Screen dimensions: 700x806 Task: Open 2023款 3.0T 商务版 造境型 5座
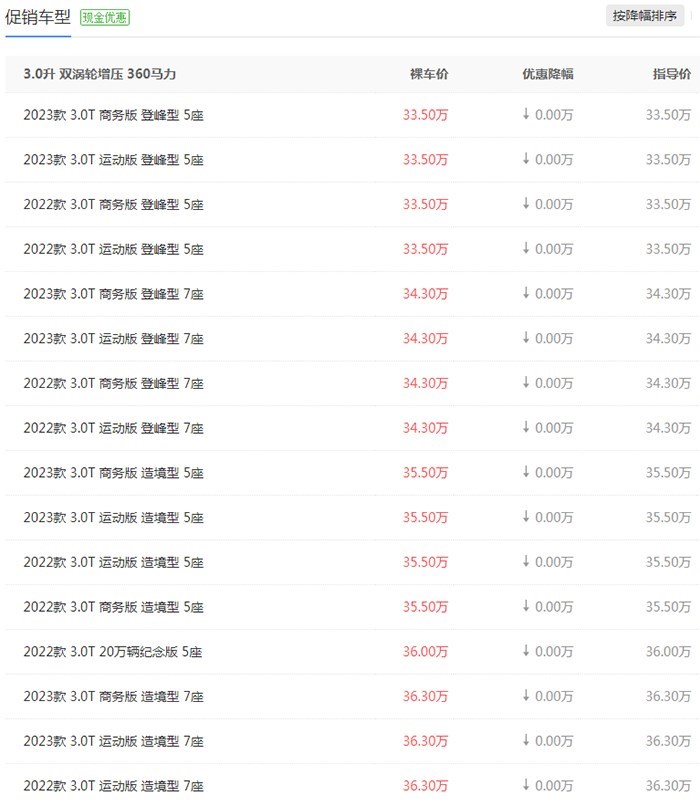(114, 472)
